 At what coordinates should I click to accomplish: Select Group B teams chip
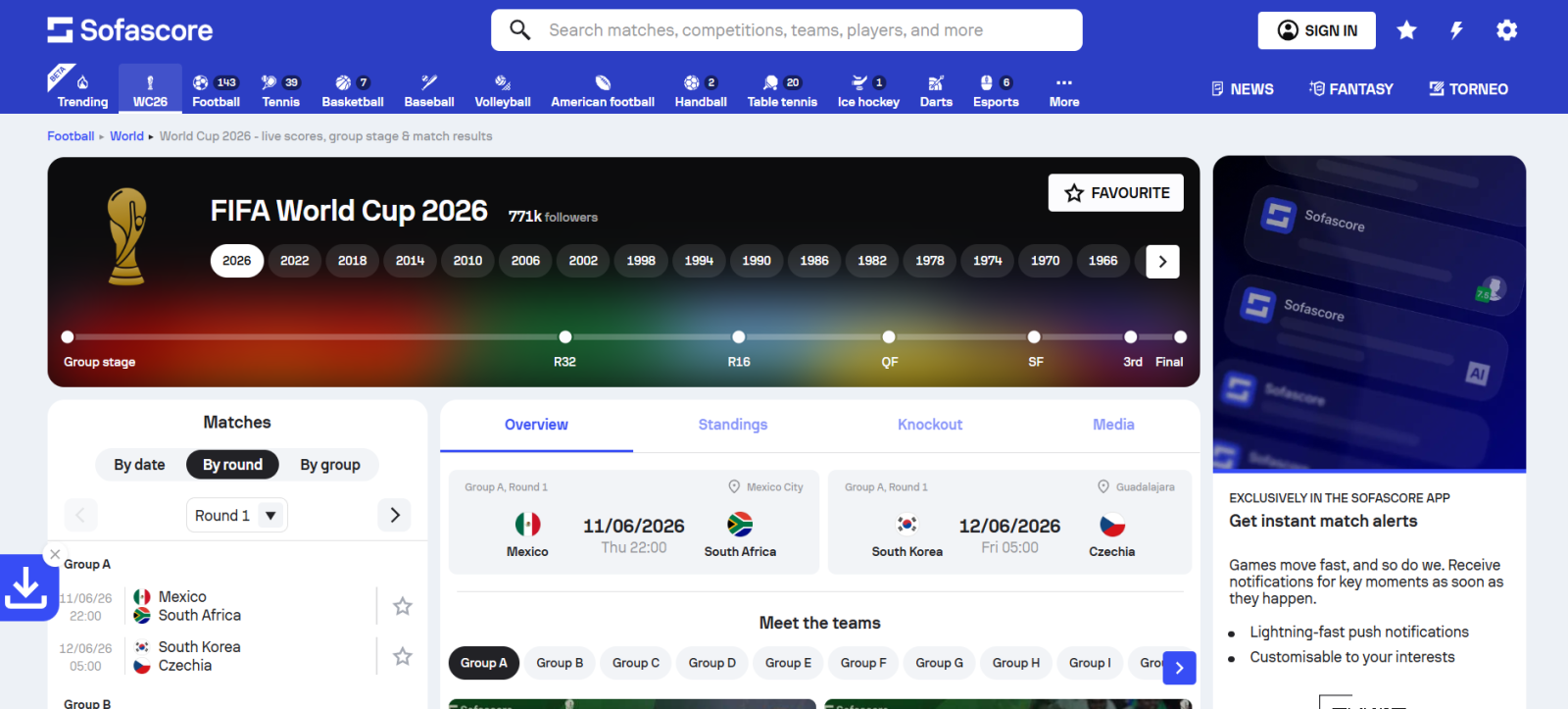[x=560, y=663]
